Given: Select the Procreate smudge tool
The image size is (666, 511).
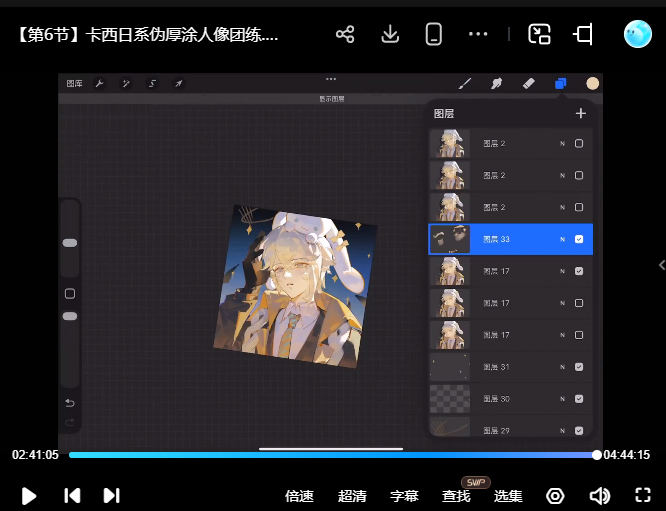Looking at the screenshot, I should [x=497, y=84].
